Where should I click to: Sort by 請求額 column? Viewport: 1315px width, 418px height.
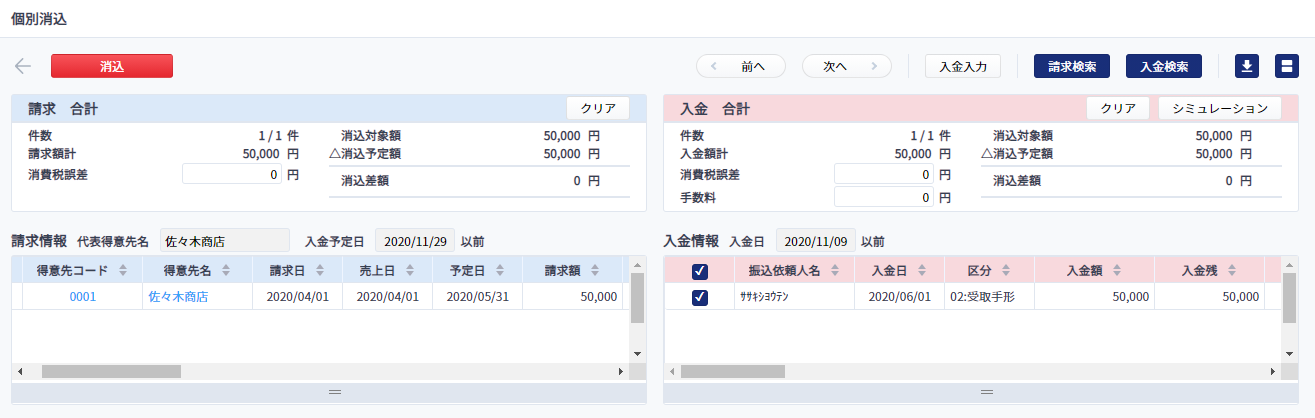[x=572, y=270]
